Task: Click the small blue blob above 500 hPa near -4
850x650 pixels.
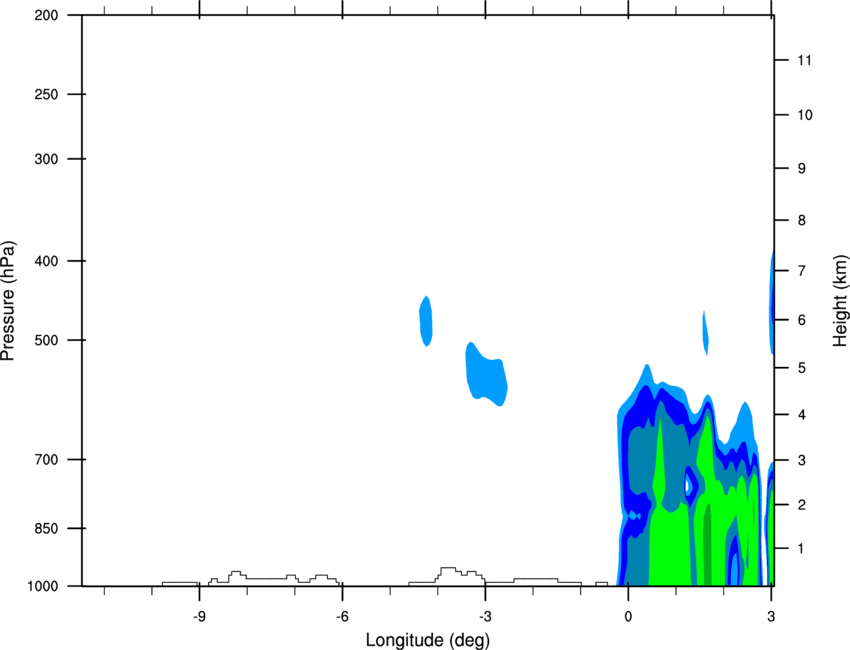Action: click(426, 321)
